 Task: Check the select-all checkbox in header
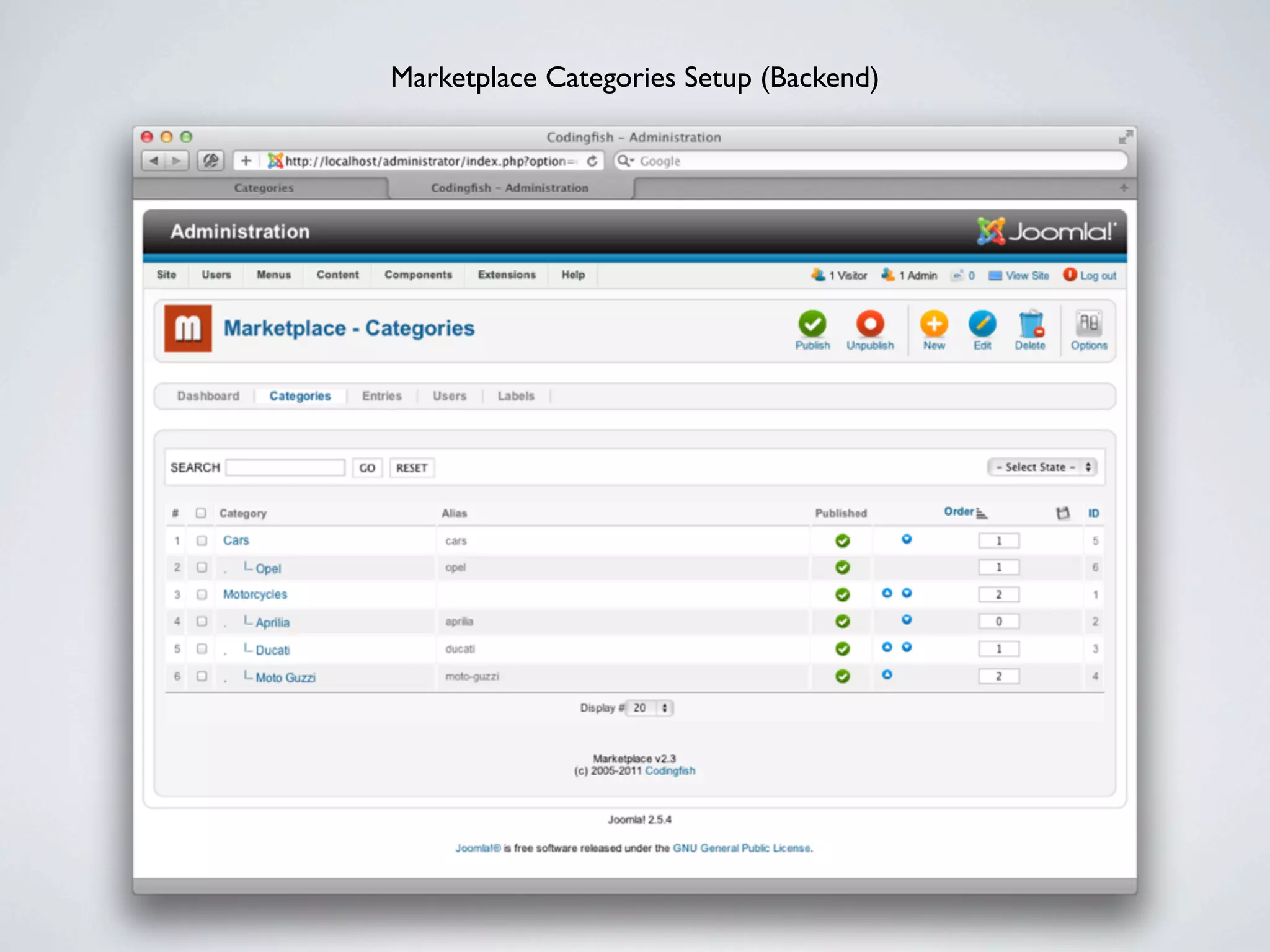[200, 513]
